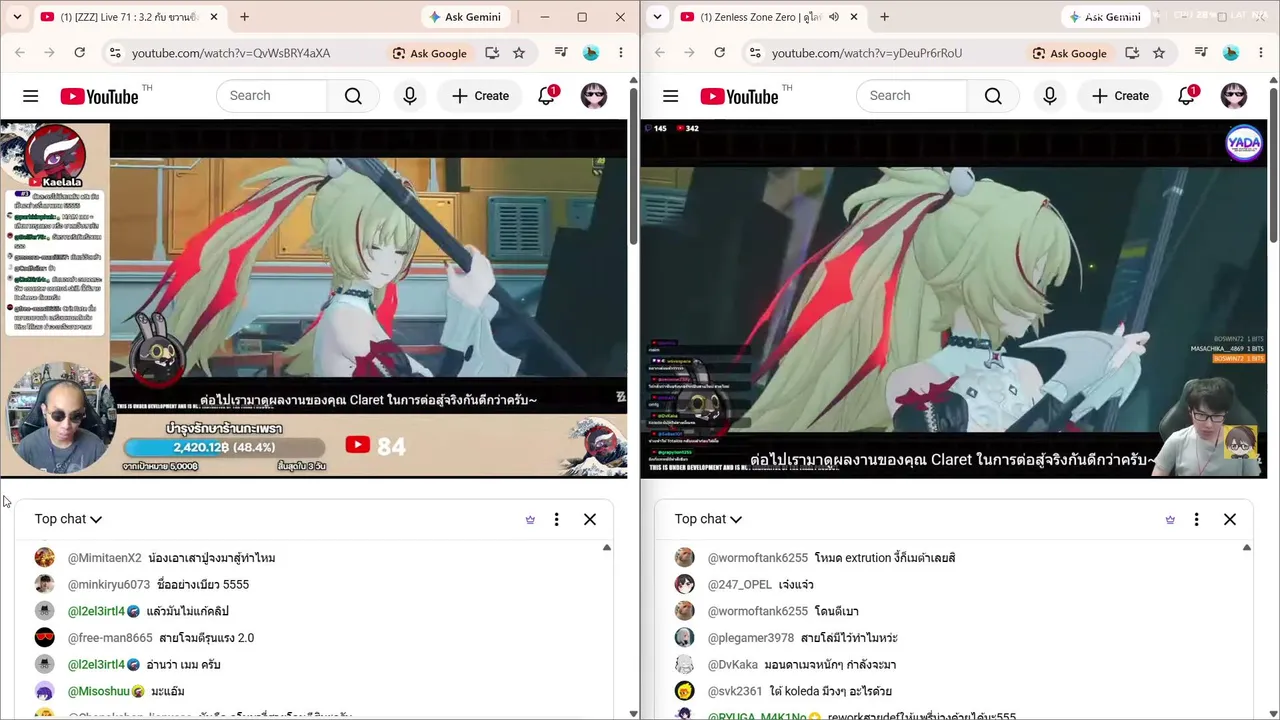This screenshot has width=1280, height=720.
Task: Close the live chat panel in left window
Action: click(x=590, y=519)
